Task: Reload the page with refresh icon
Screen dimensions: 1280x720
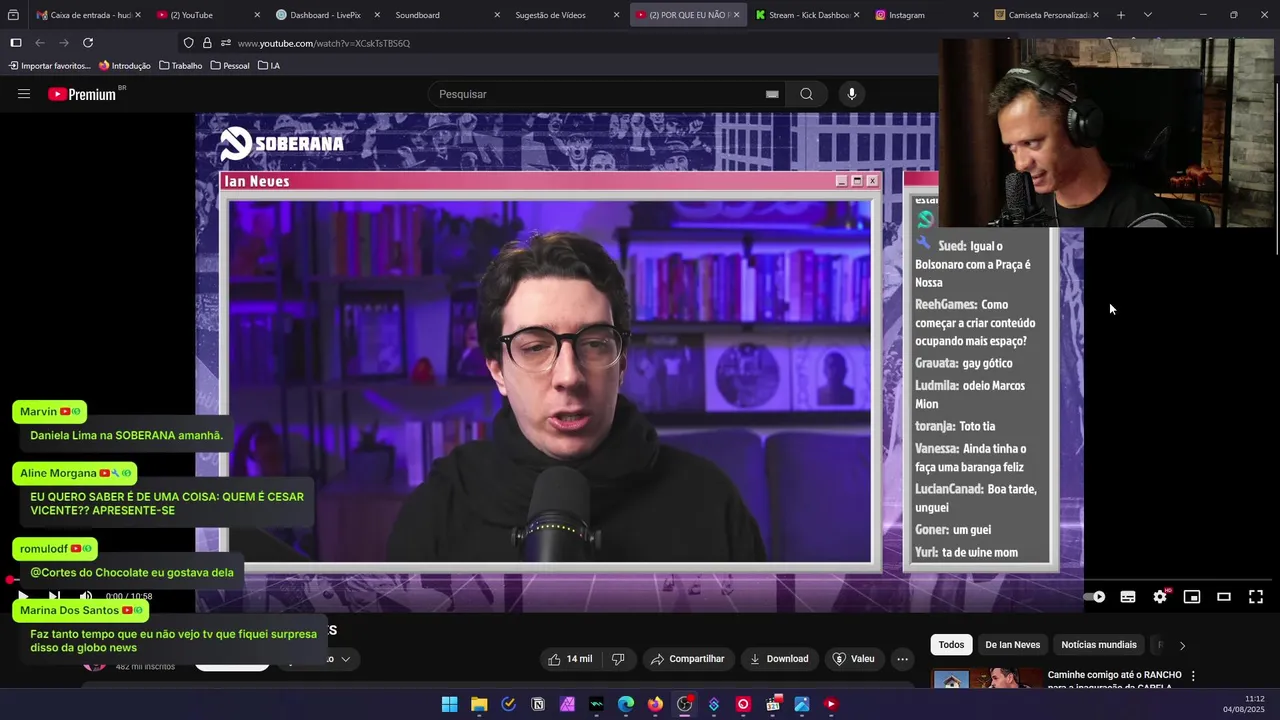Action: (x=88, y=43)
